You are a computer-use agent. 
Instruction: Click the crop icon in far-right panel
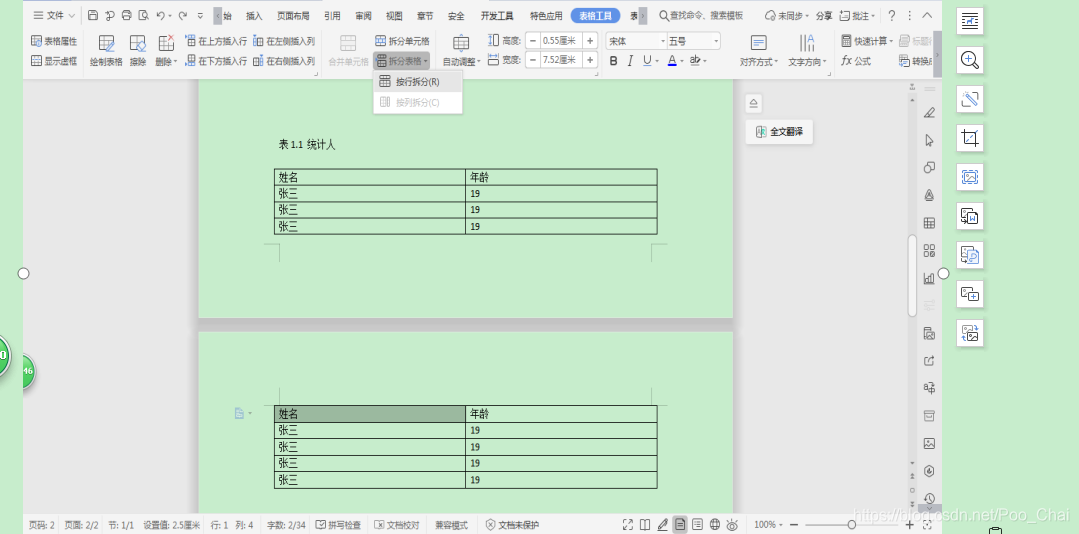970,138
